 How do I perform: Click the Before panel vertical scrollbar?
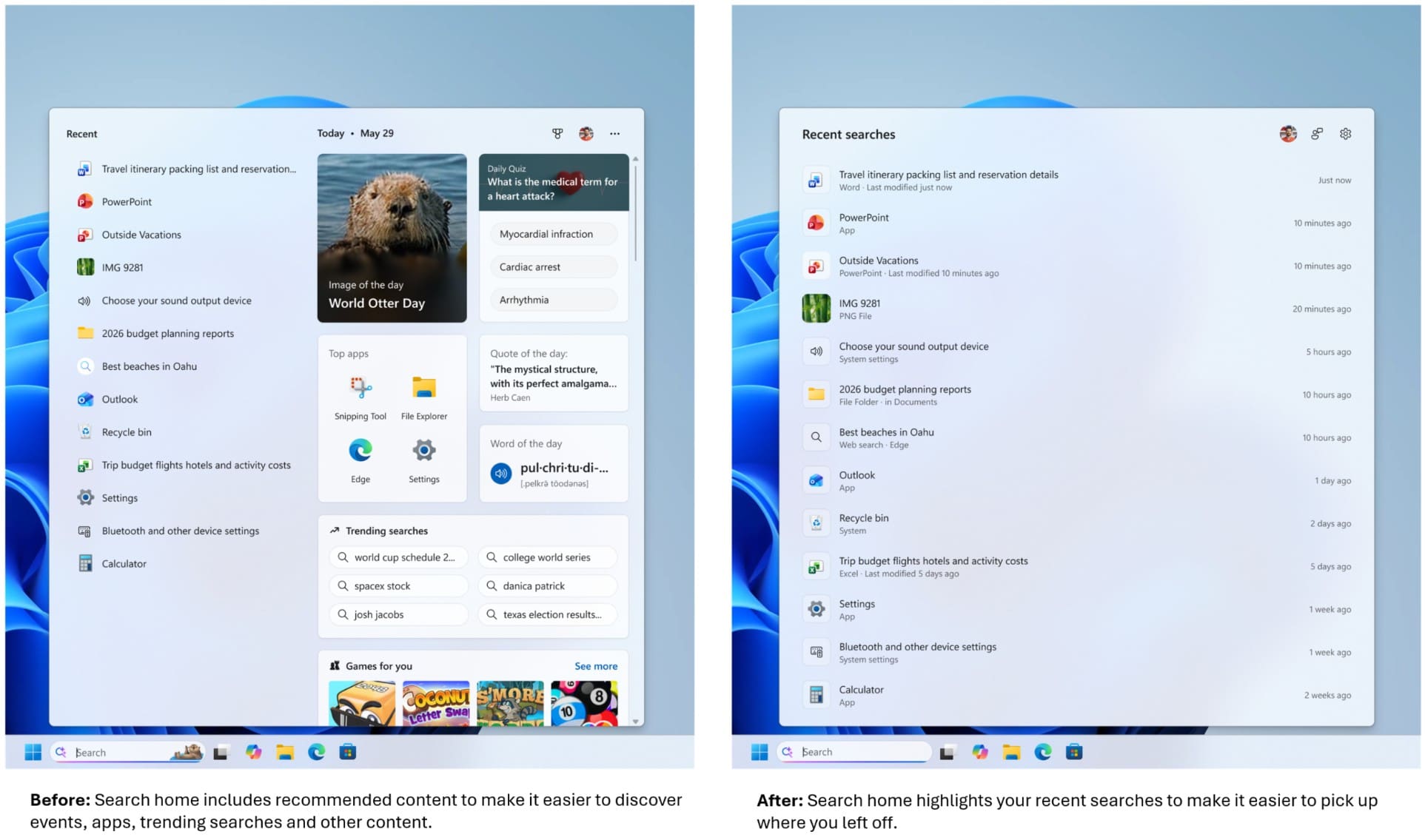tap(635, 215)
